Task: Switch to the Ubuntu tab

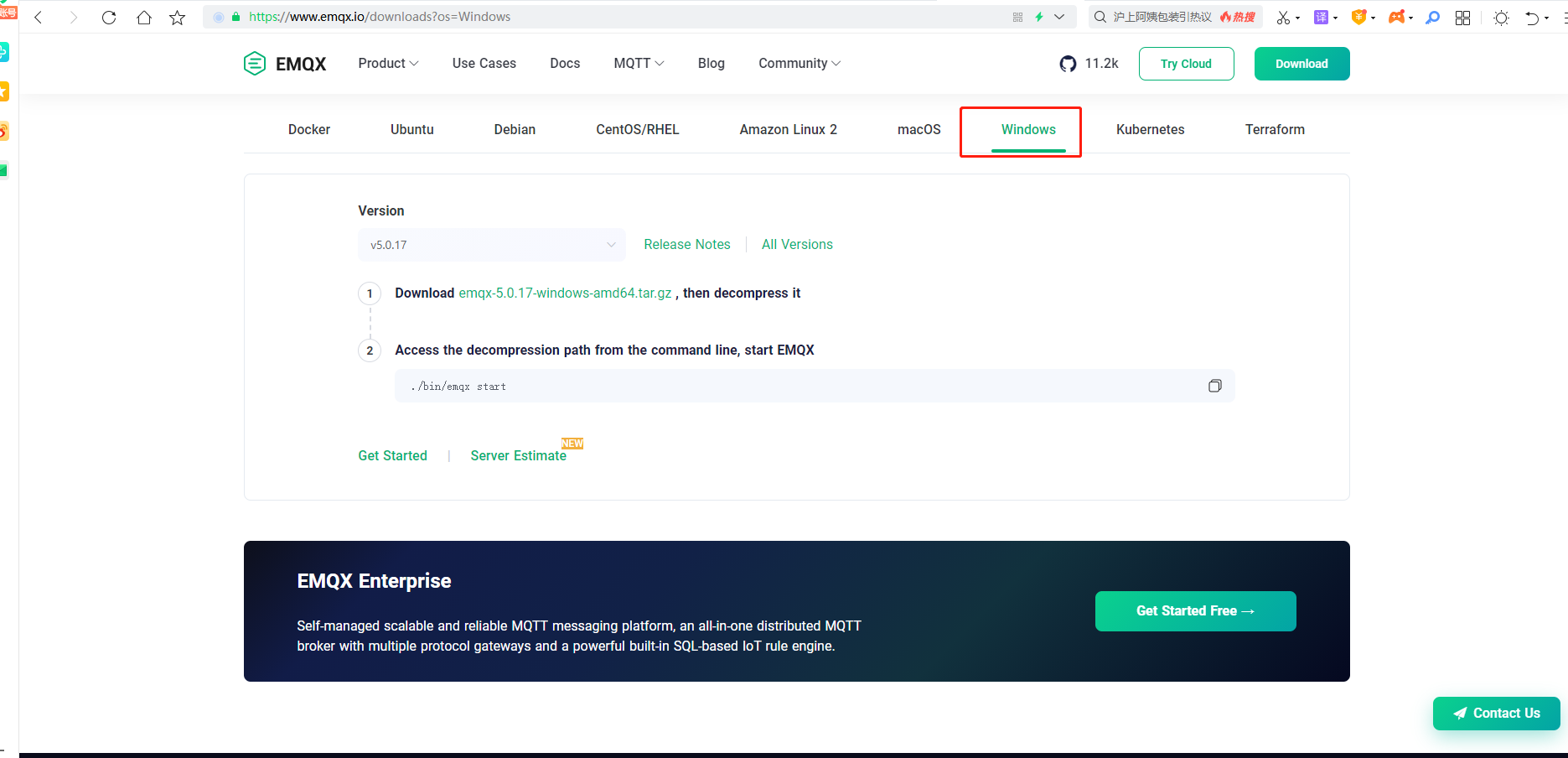Action: coord(412,130)
